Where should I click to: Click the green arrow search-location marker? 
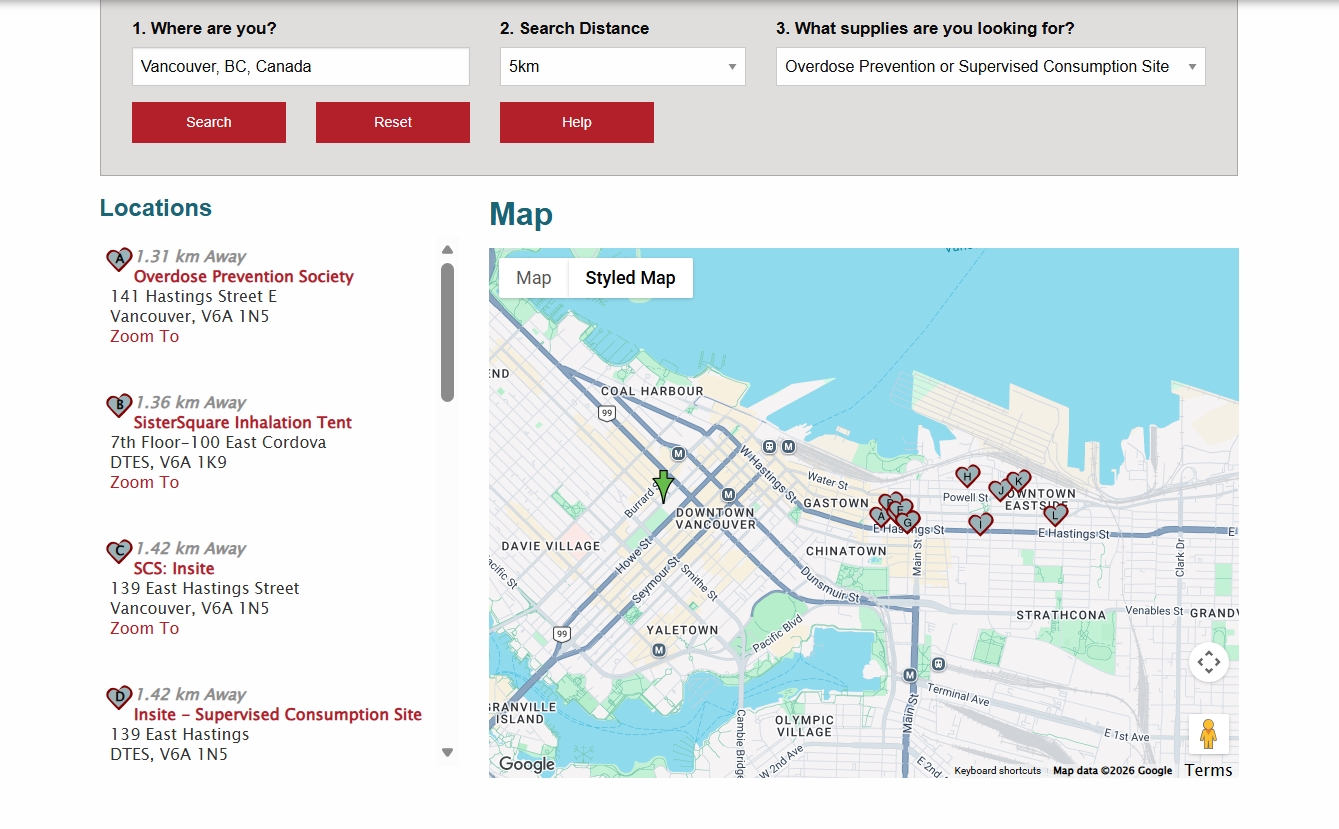point(663,486)
